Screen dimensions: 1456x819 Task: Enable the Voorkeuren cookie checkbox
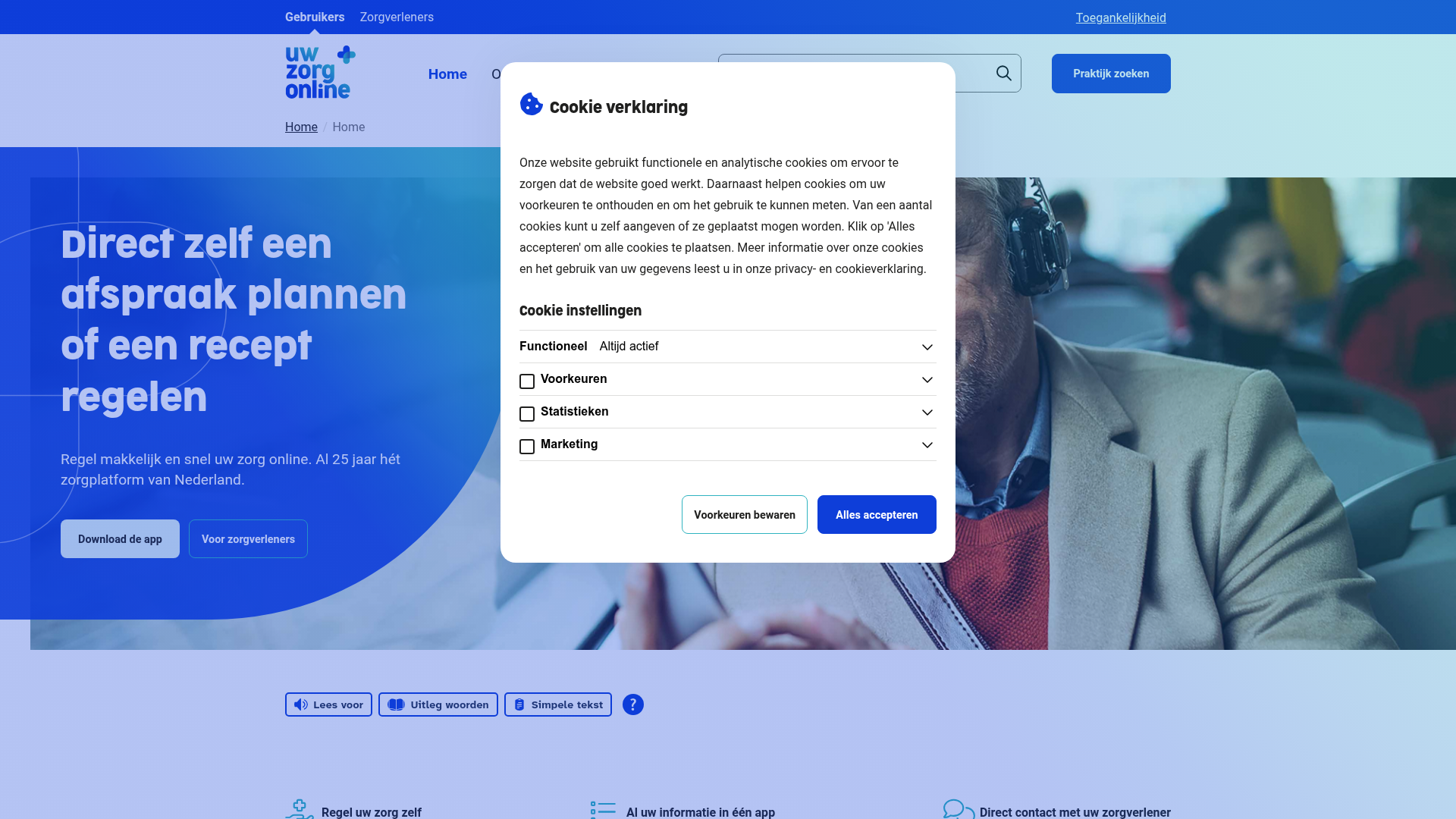pos(527,381)
